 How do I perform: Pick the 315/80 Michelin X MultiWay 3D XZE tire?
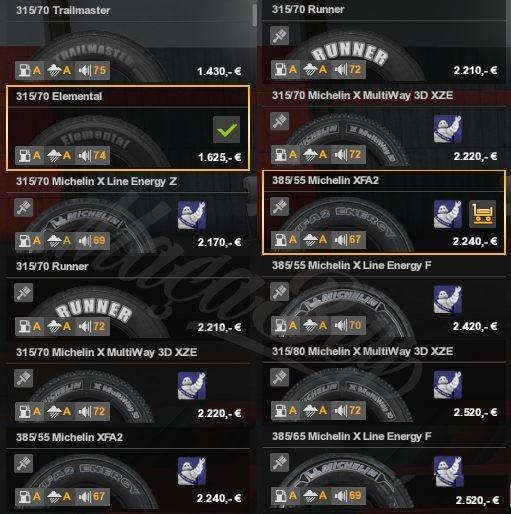(x=384, y=384)
